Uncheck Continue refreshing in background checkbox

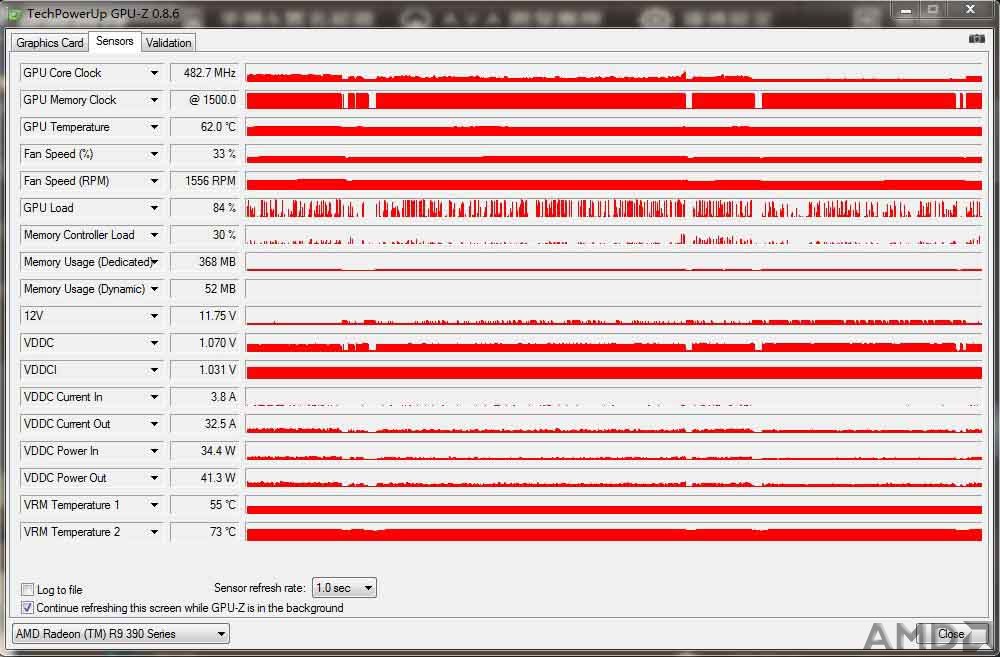pyautogui.click(x=27, y=607)
